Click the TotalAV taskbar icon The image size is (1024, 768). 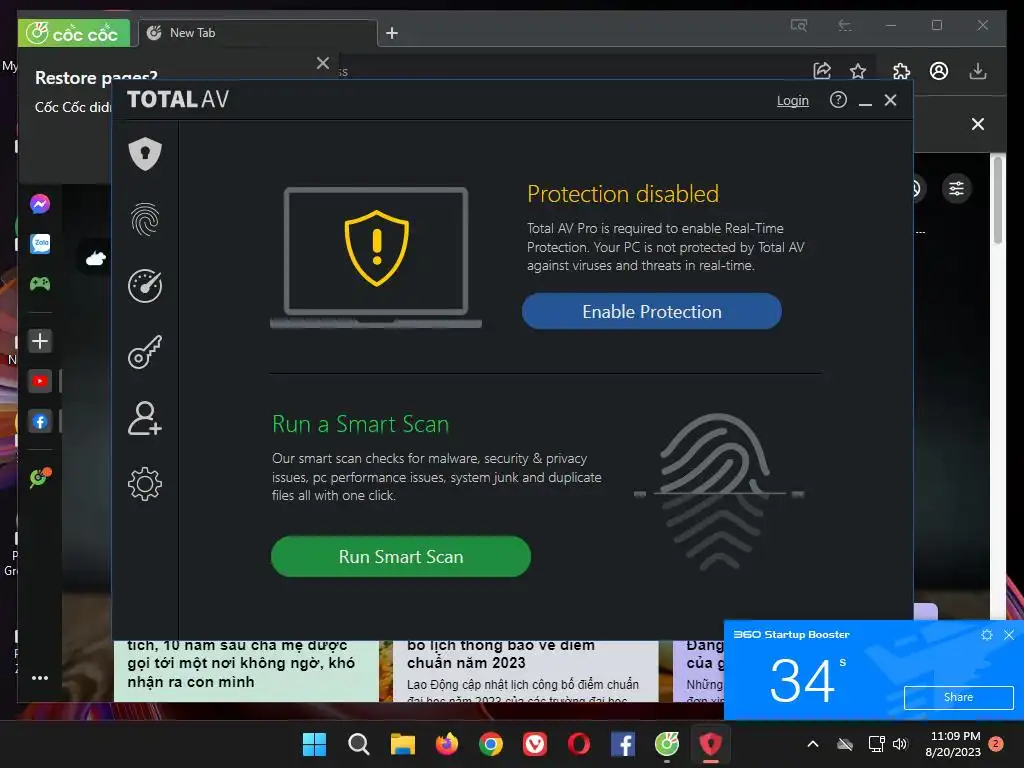coord(711,744)
